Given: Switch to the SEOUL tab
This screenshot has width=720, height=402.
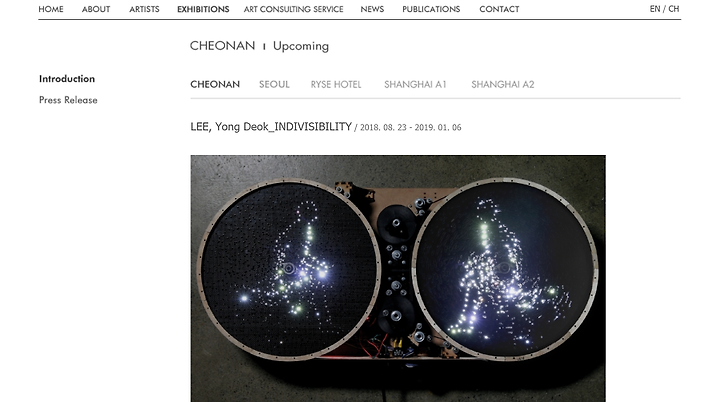Looking at the screenshot, I should pyautogui.click(x=274, y=85).
